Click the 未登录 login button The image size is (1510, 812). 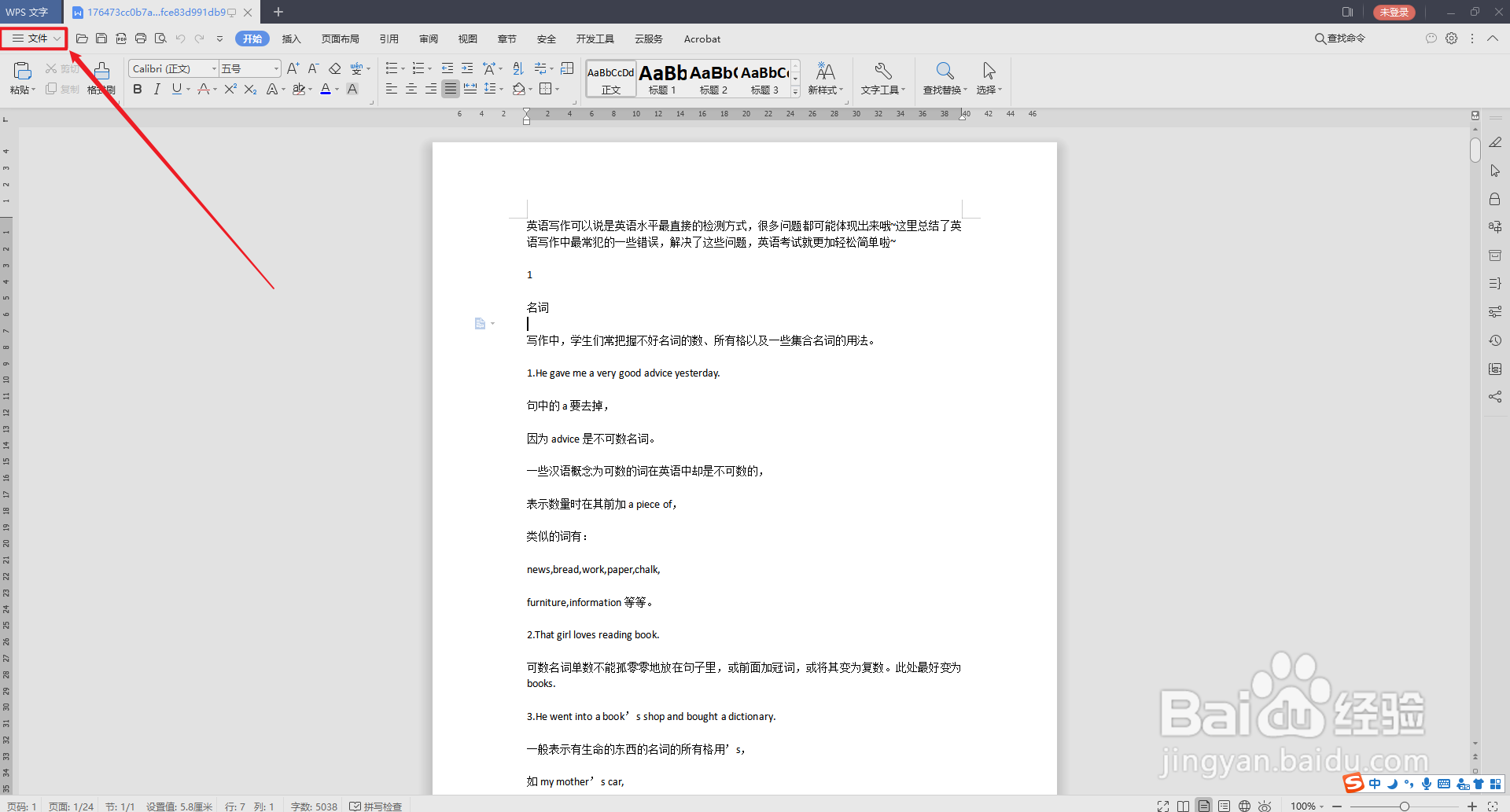1394,12
